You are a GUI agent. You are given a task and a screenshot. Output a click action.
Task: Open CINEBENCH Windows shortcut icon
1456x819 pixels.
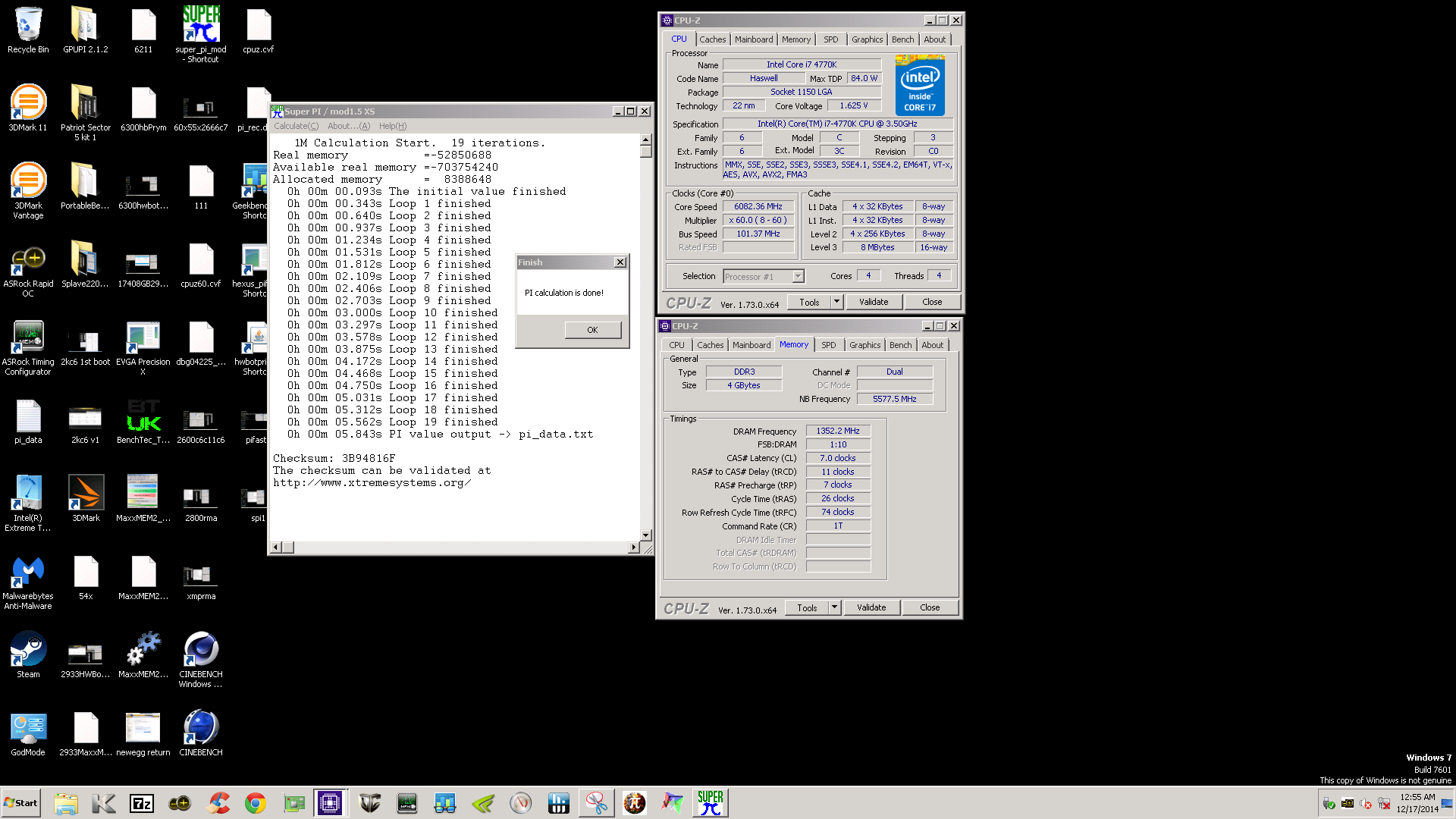(201, 659)
